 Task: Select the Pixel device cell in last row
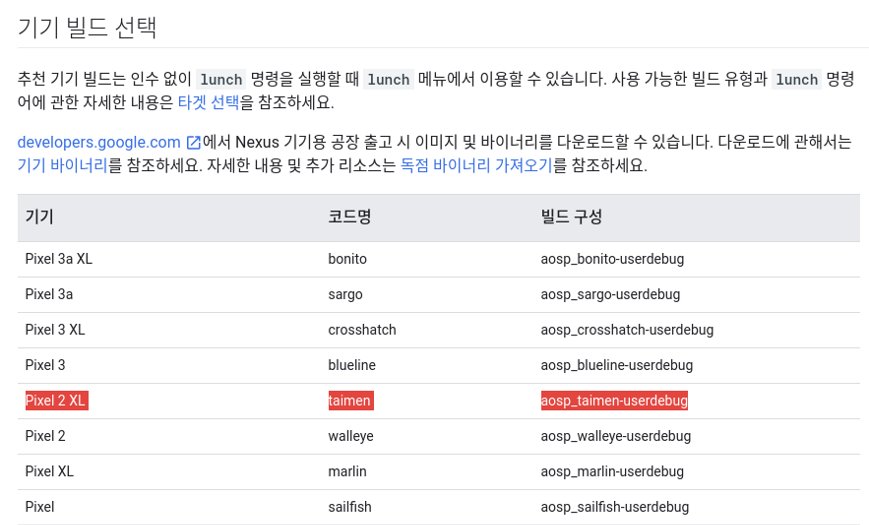(x=39, y=507)
